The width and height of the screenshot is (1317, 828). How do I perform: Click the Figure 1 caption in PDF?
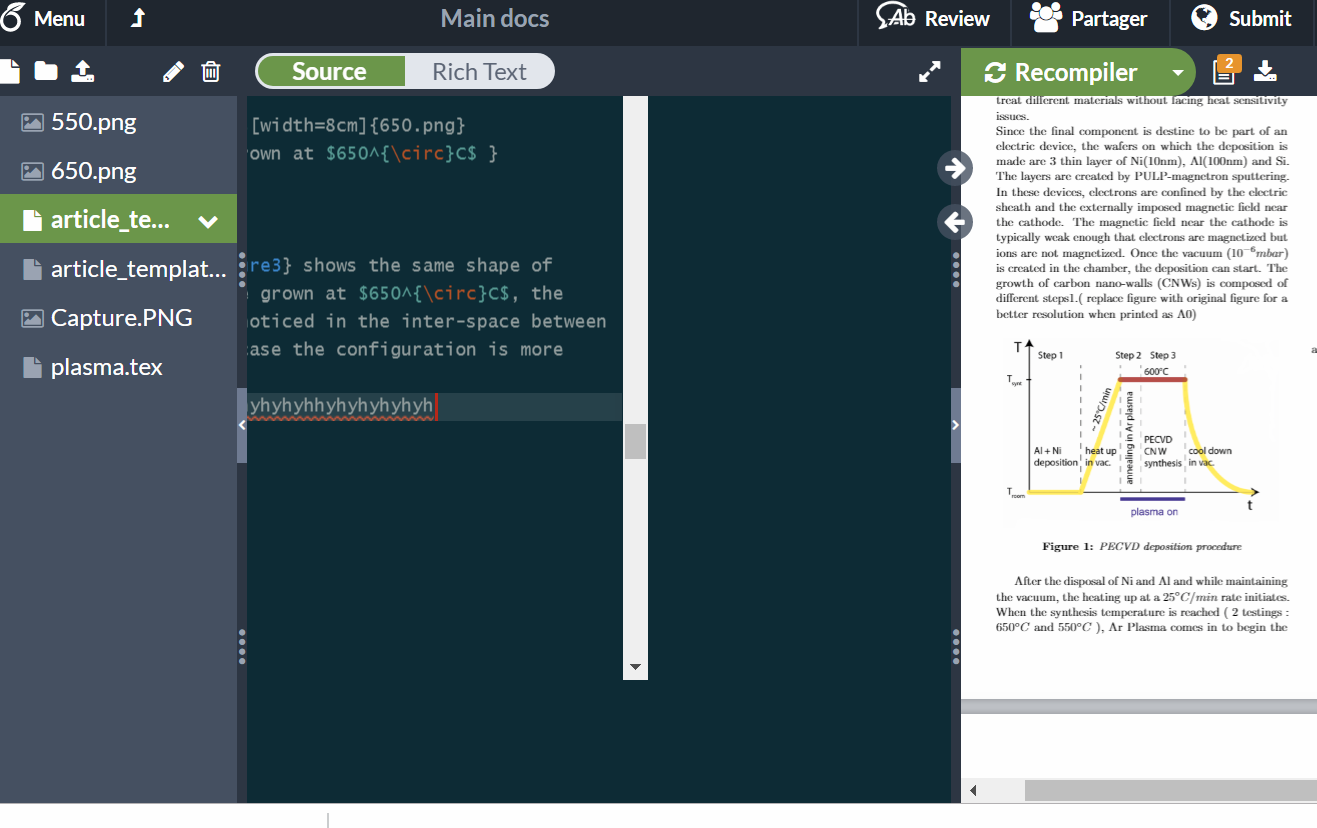(1141, 547)
